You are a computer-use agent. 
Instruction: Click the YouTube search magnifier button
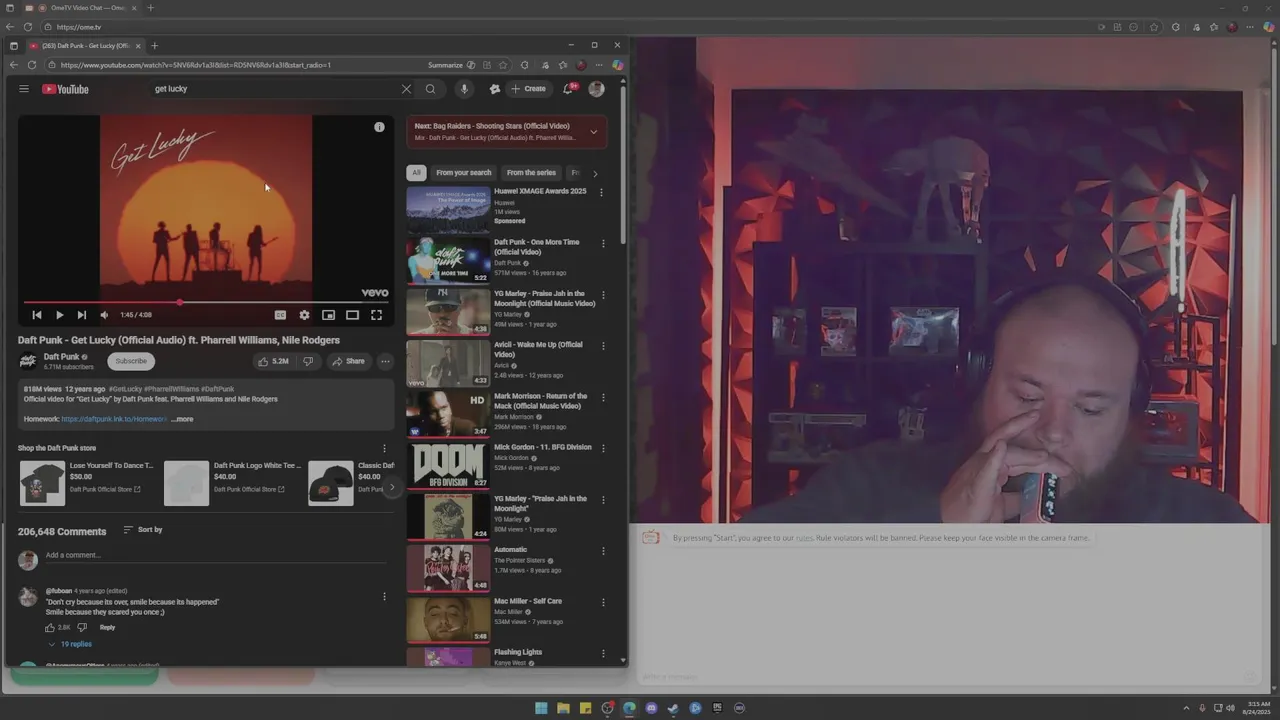[x=431, y=89]
